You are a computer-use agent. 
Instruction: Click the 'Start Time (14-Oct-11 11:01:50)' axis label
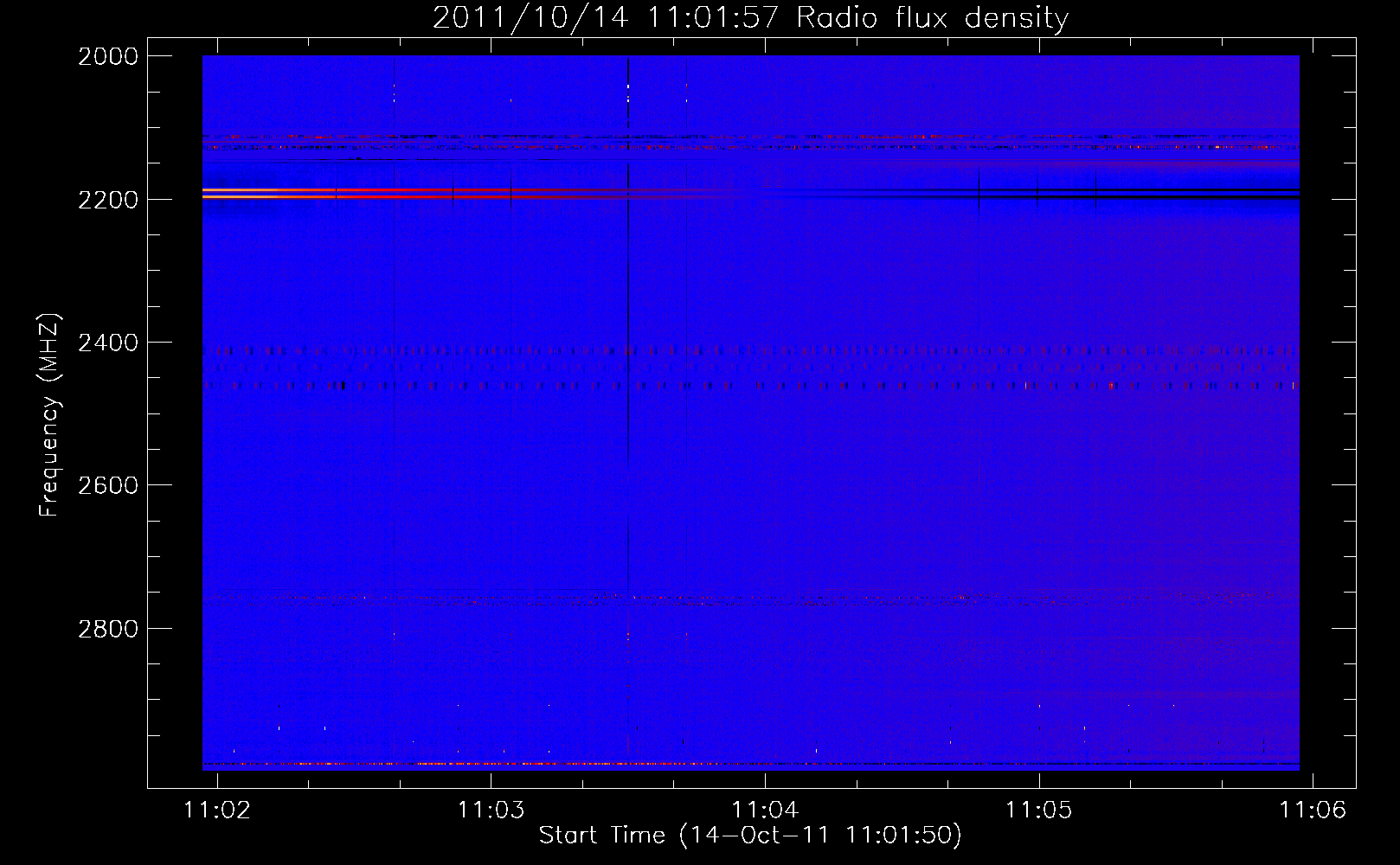pos(750,836)
